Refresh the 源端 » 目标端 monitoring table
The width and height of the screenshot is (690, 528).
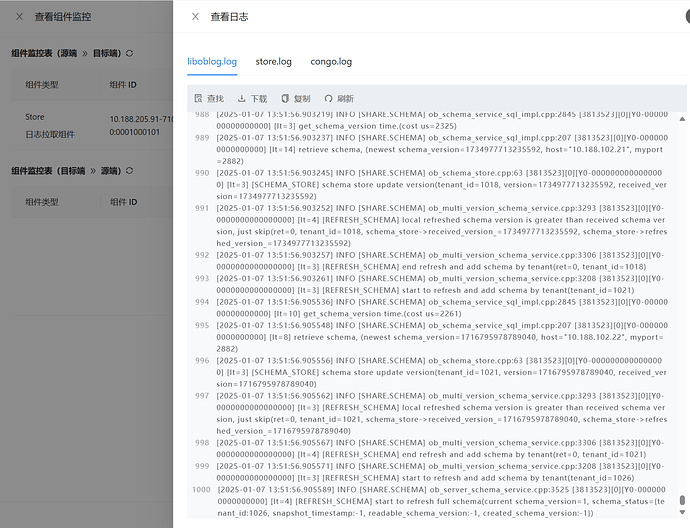(129, 53)
